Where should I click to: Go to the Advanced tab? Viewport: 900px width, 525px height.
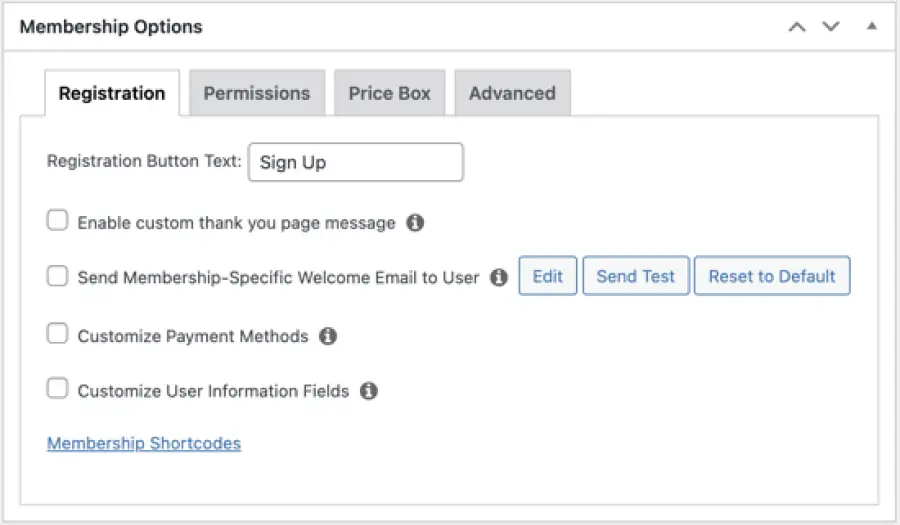pos(513,93)
